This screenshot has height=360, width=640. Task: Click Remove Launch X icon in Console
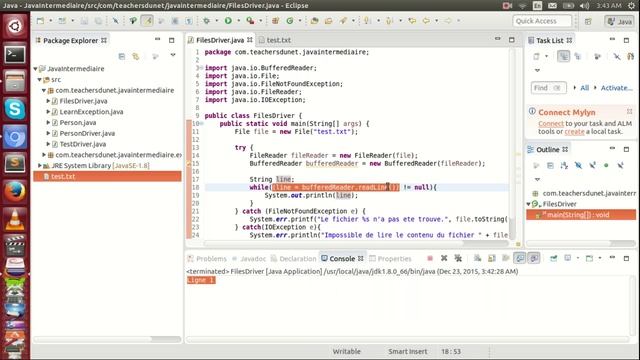tap(444, 258)
